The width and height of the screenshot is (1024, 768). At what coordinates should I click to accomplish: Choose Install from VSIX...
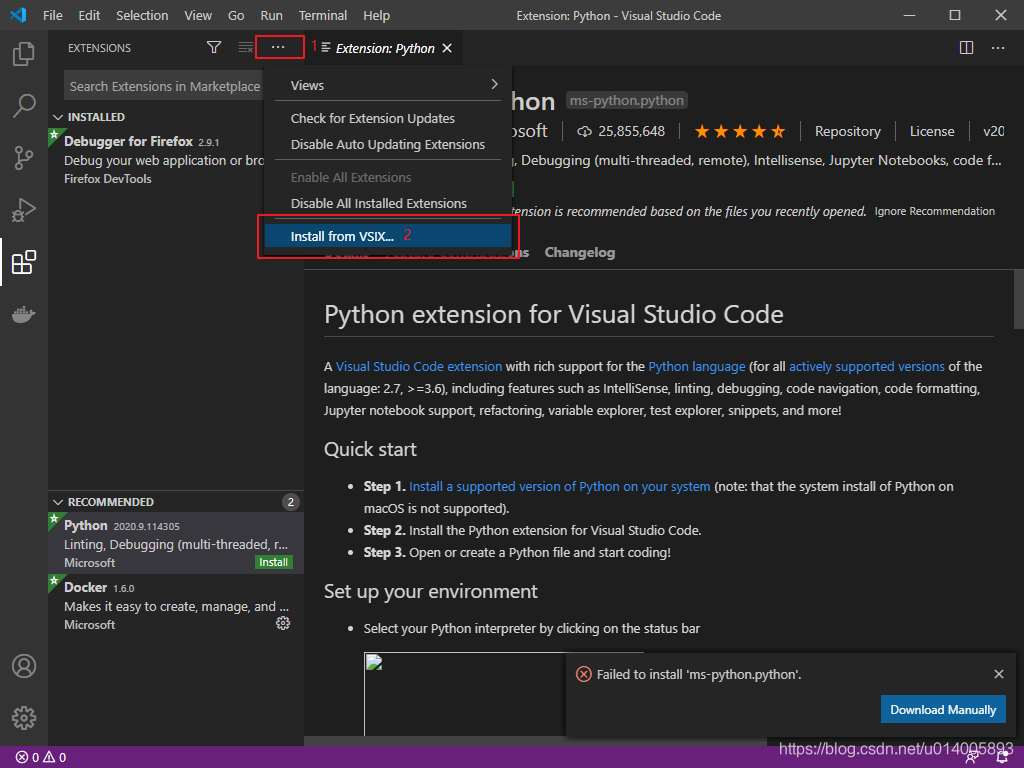point(388,236)
